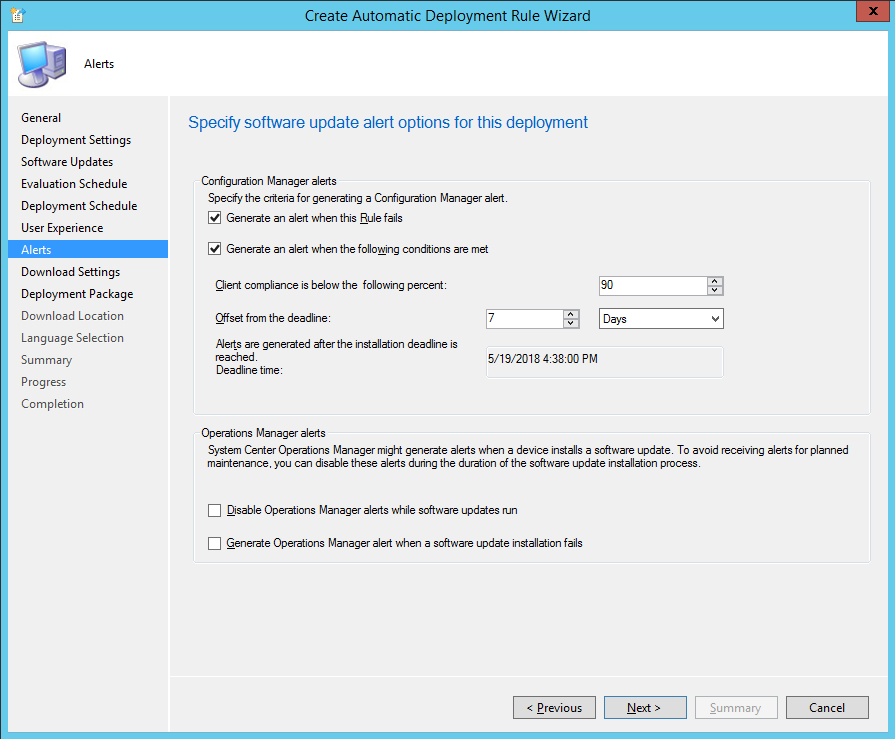895x739 pixels.
Task: Increase client compliance percent with up arrow
Action: pyautogui.click(x=714, y=281)
